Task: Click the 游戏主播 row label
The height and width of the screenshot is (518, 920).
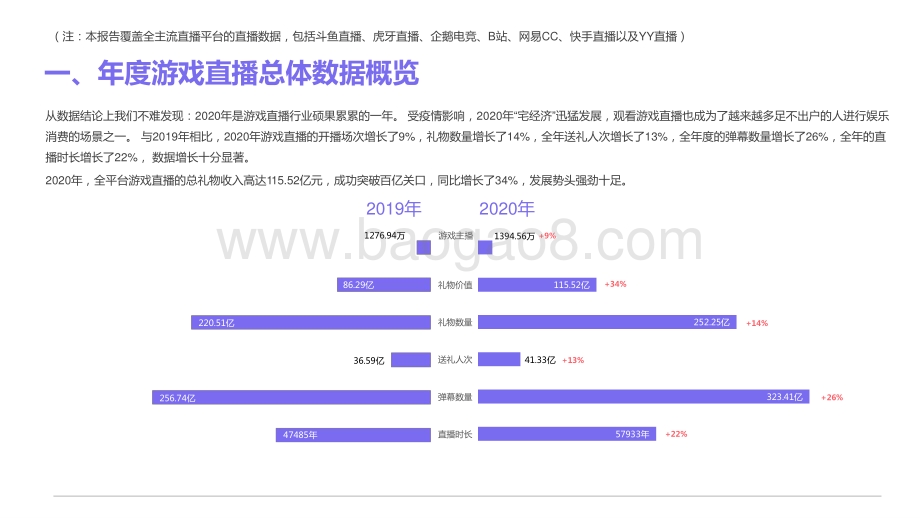Action: click(455, 235)
